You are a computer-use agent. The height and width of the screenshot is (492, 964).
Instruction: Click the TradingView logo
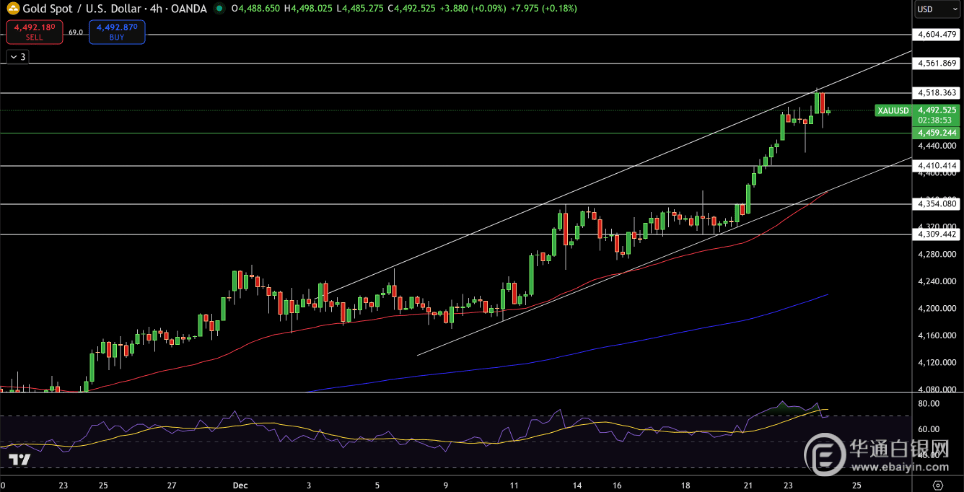point(19,460)
